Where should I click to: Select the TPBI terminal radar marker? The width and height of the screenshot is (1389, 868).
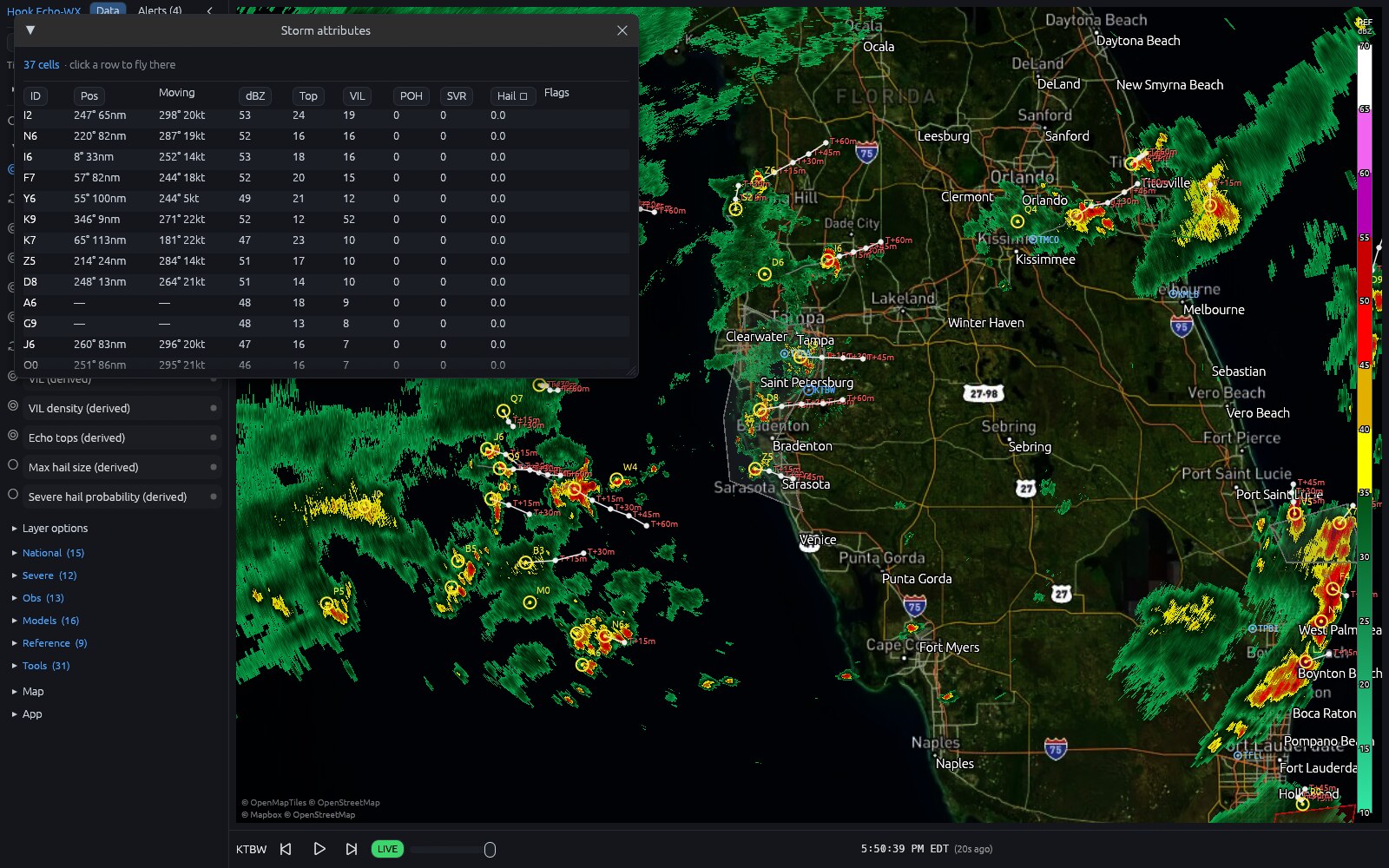(x=1252, y=628)
